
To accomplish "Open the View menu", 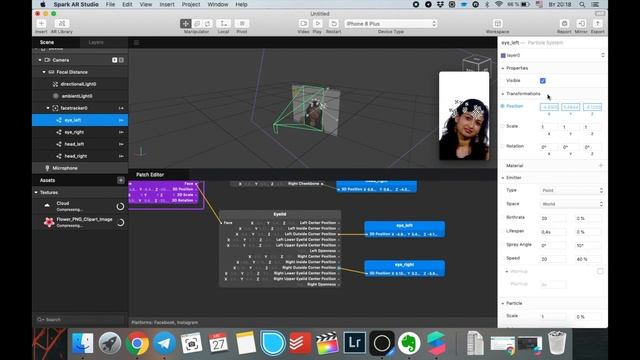I will (x=146, y=4).
